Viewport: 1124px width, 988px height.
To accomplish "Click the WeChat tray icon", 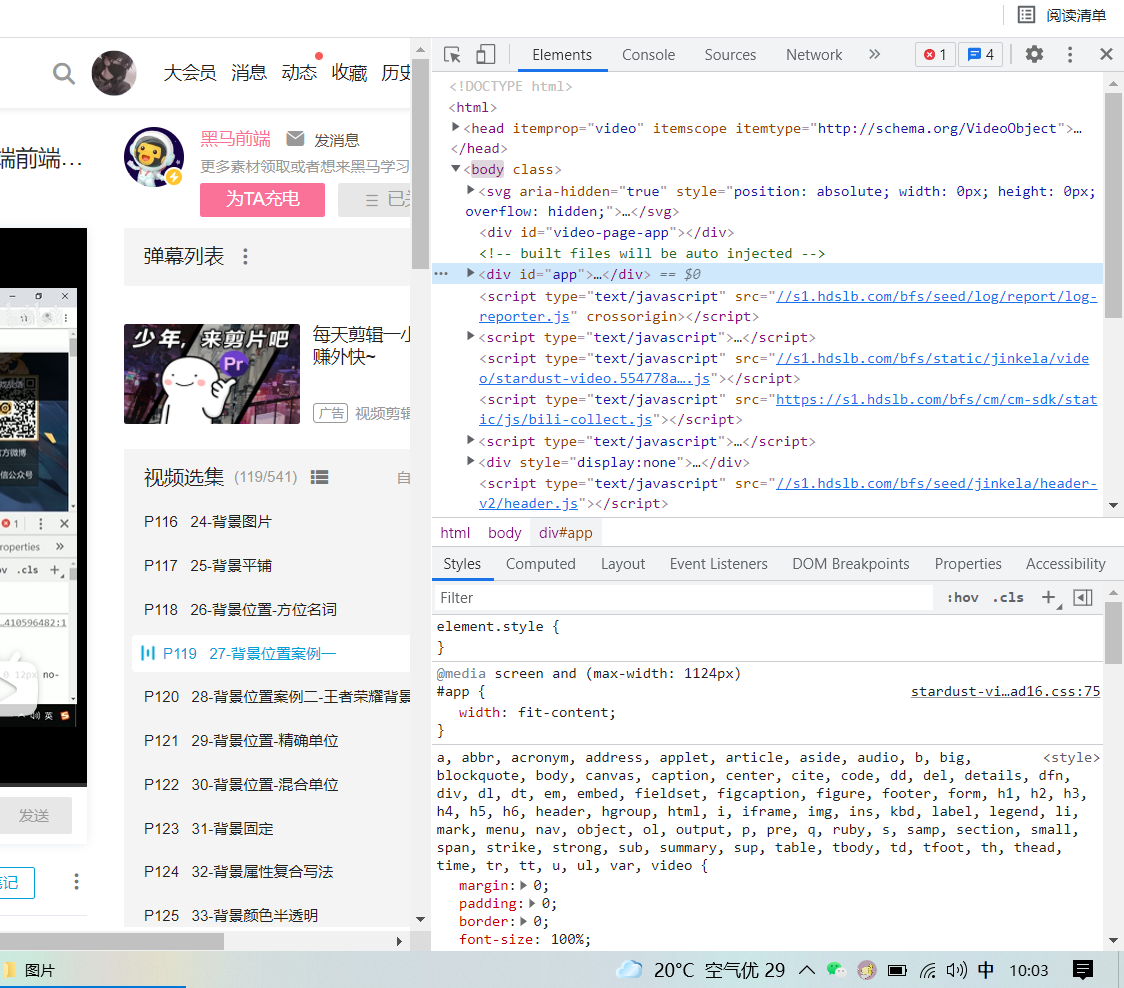I will point(836,970).
